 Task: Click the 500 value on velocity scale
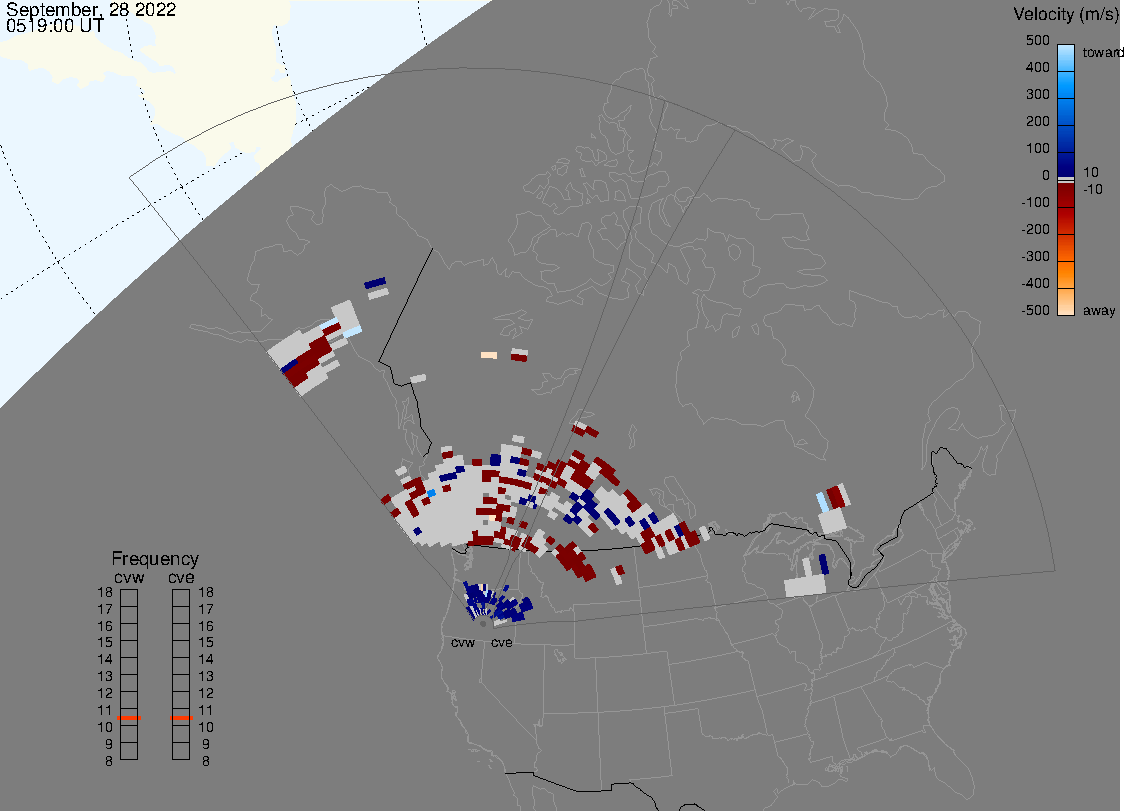(x=1037, y=40)
